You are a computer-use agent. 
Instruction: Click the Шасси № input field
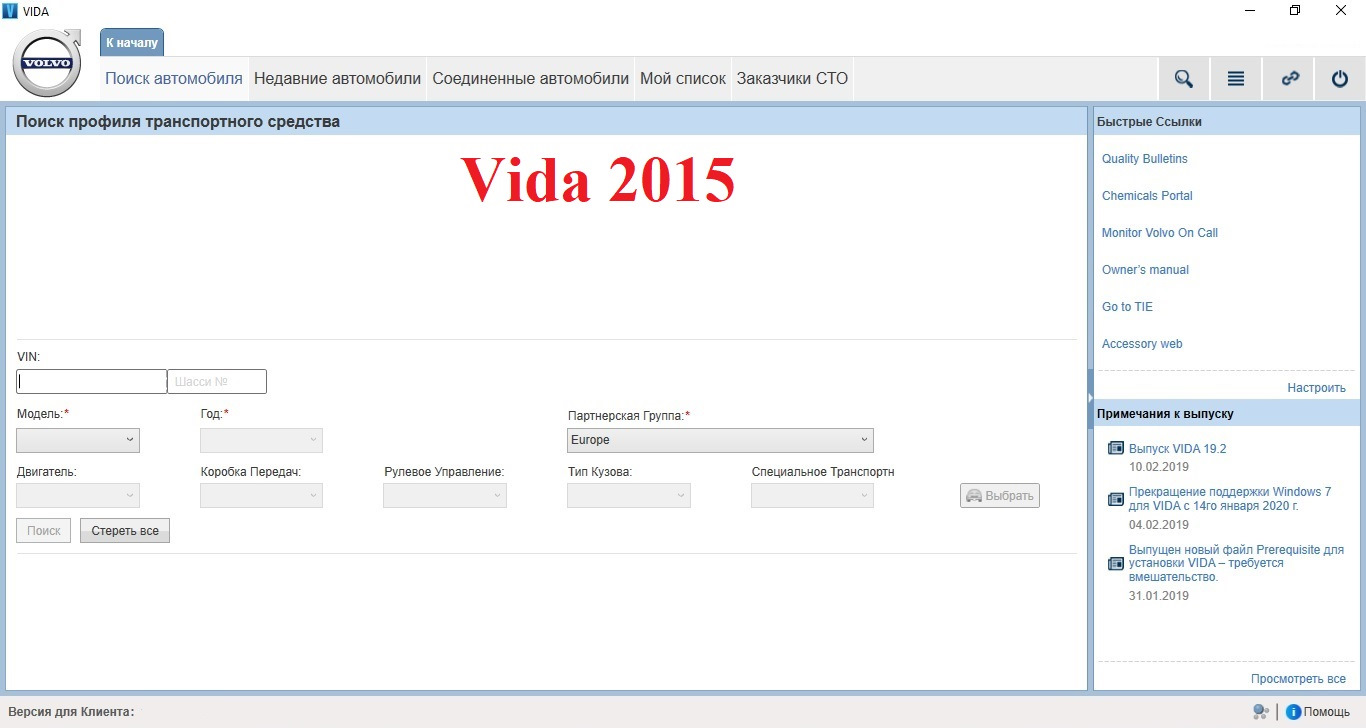pos(217,382)
